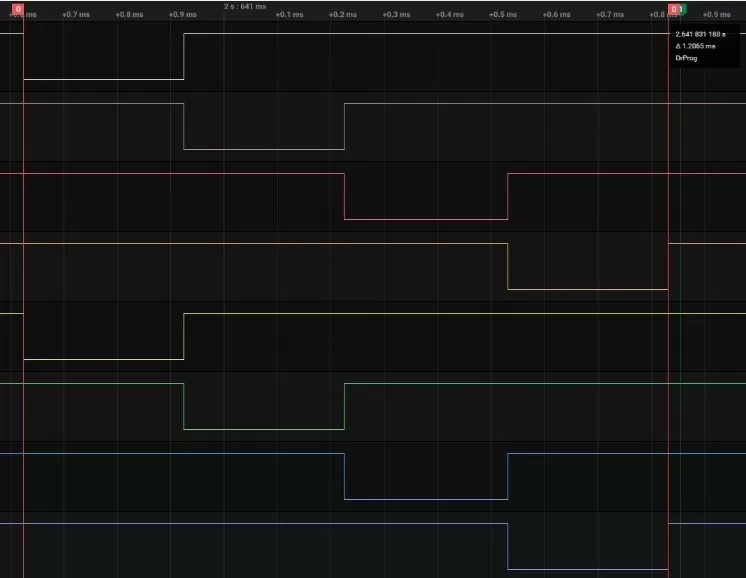Click the low pulse on bottom channel trace
This screenshot has height=578, width=746.
[x=588, y=568]
